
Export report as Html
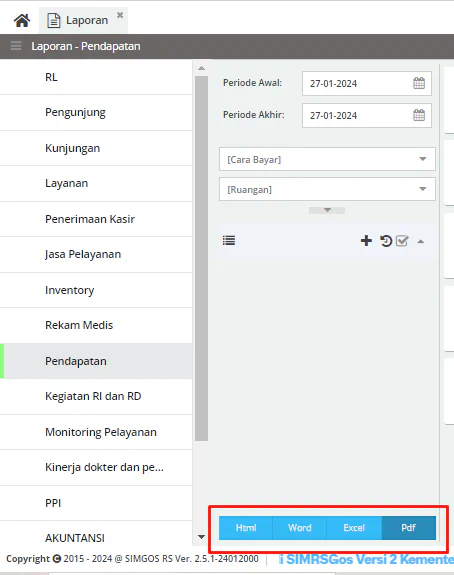click(246, 528)
